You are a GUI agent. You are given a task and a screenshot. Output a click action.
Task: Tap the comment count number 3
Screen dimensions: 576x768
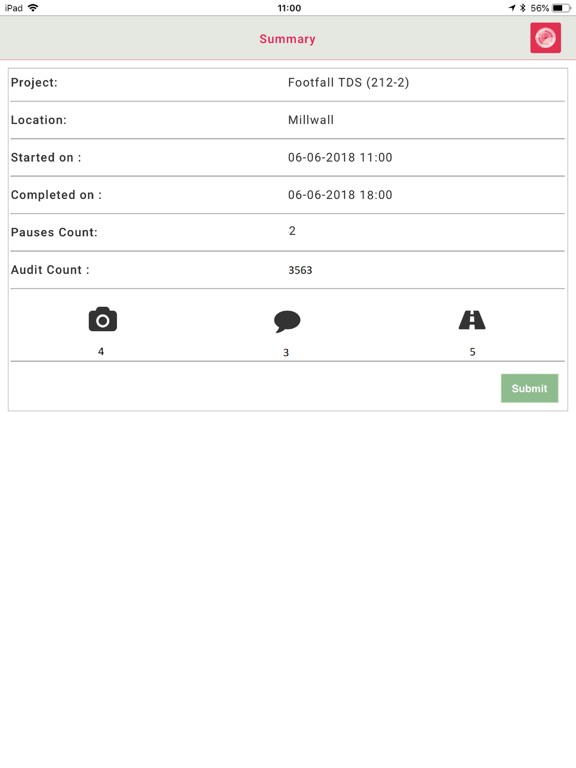coord(286,353)
